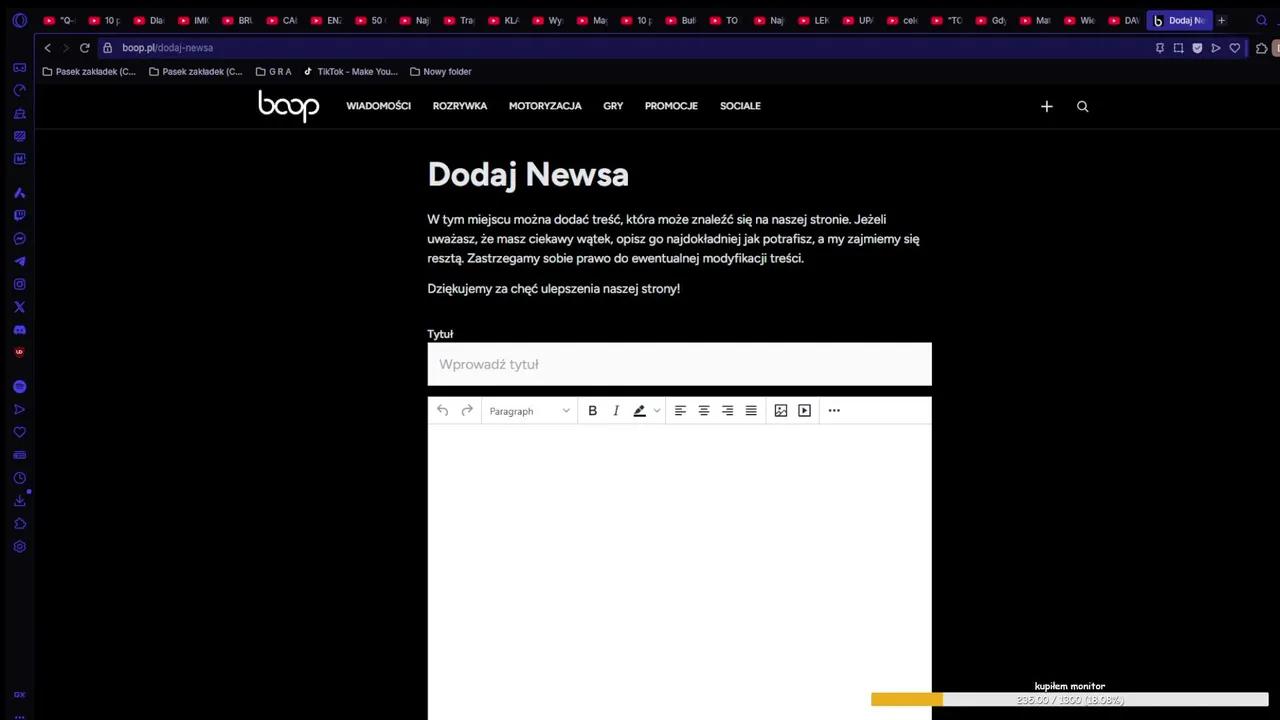Insert an image into the editor
The height and width of the screenshot is (720, 1280).
pos(781,411)
